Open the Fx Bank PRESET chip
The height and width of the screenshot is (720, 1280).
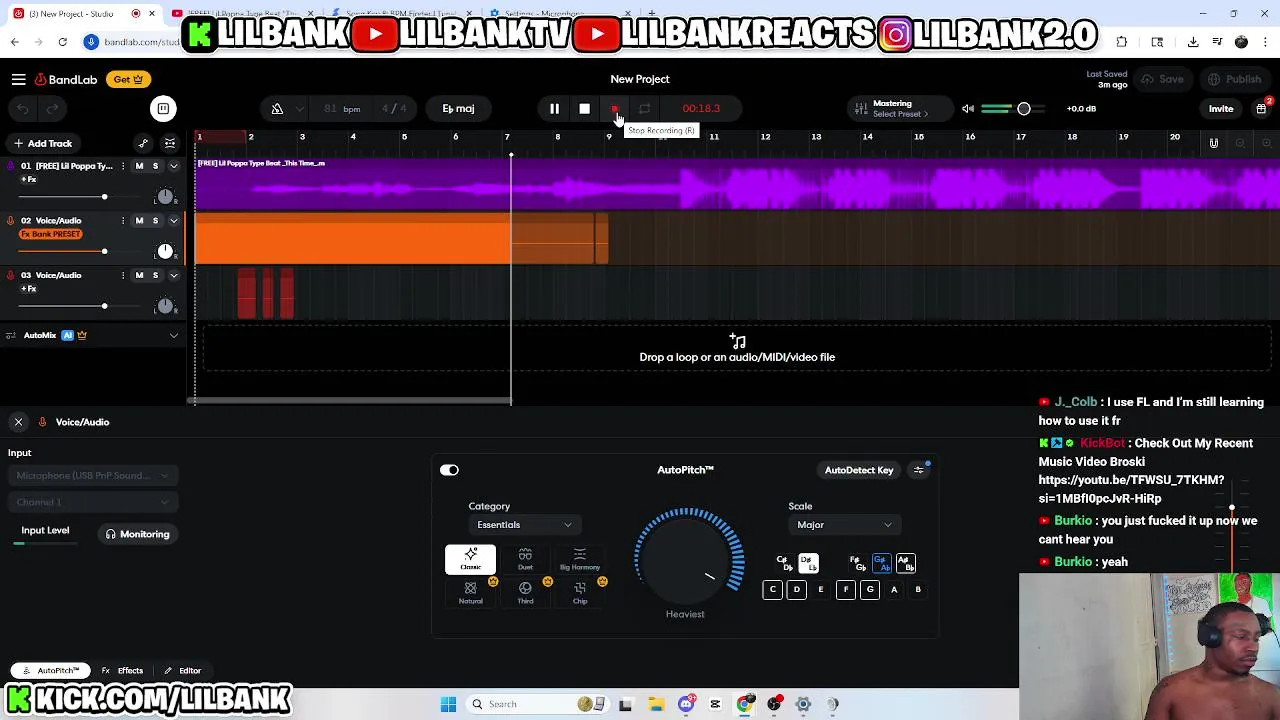click(51, 234)
